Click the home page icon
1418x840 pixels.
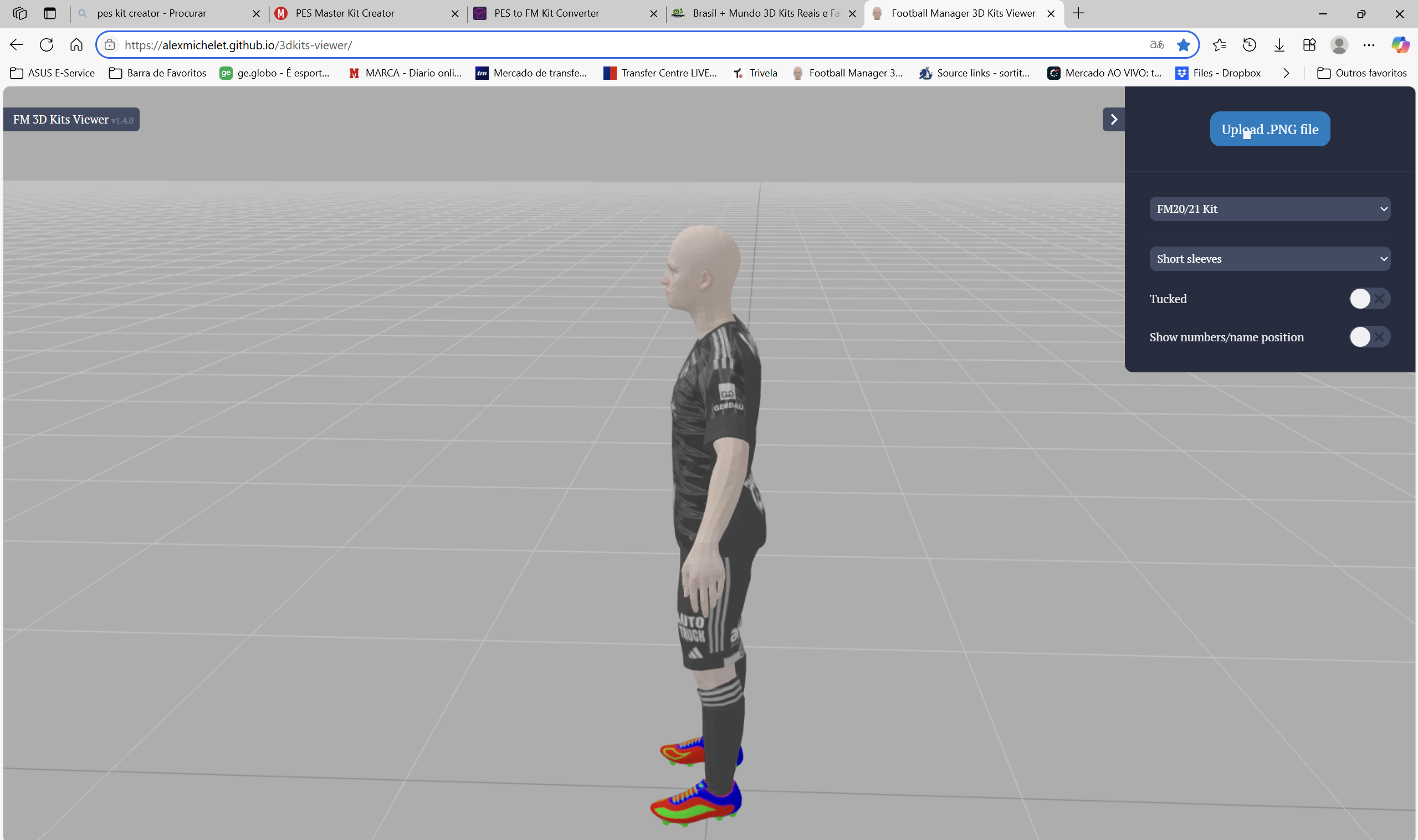pyautogui.click(x=76, y=45)
